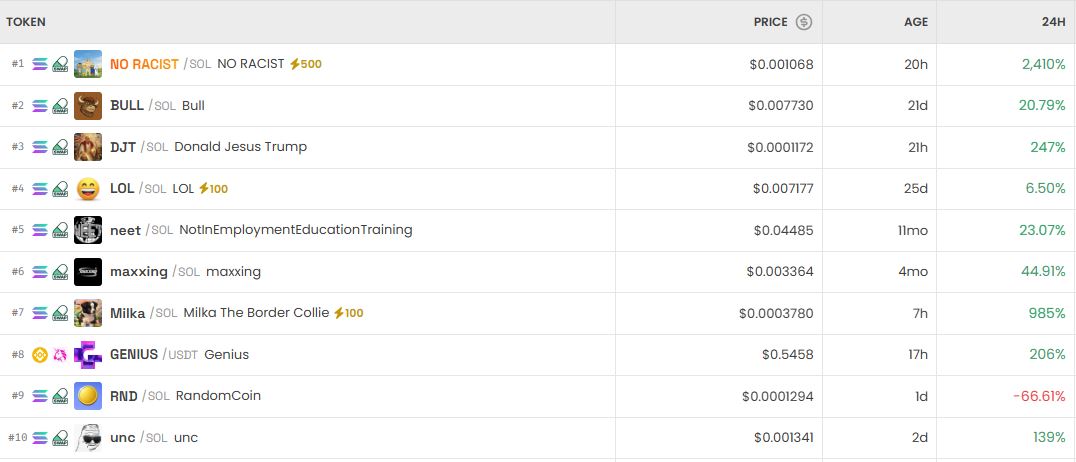Click the Solana chain icon in row 1
1076x462 pixels.
coord(40,64)
